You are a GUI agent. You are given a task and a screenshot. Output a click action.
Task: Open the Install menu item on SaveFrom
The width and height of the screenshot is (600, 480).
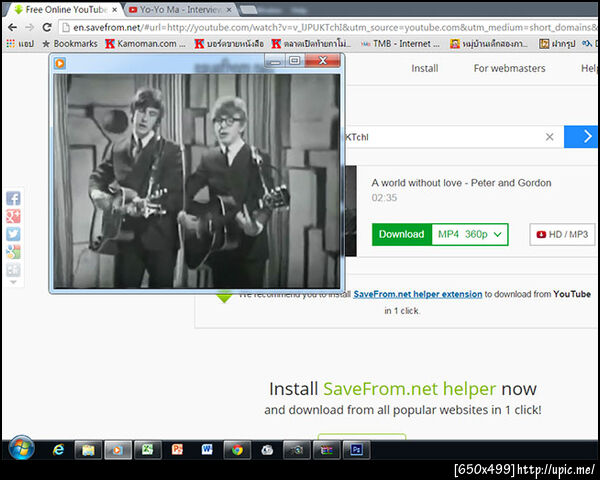(x=425, y=69)
